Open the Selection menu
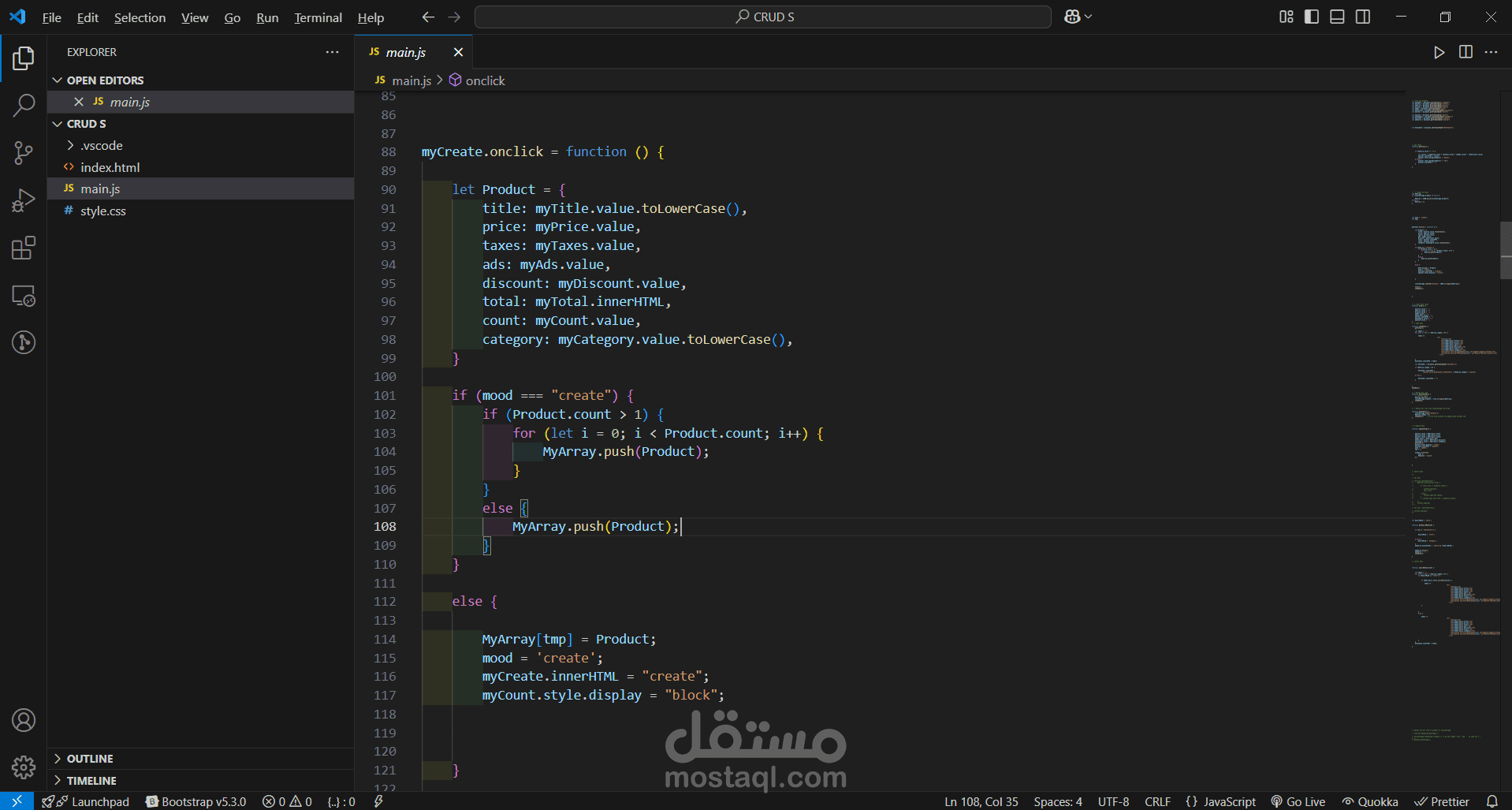 [x=140, y=17]
